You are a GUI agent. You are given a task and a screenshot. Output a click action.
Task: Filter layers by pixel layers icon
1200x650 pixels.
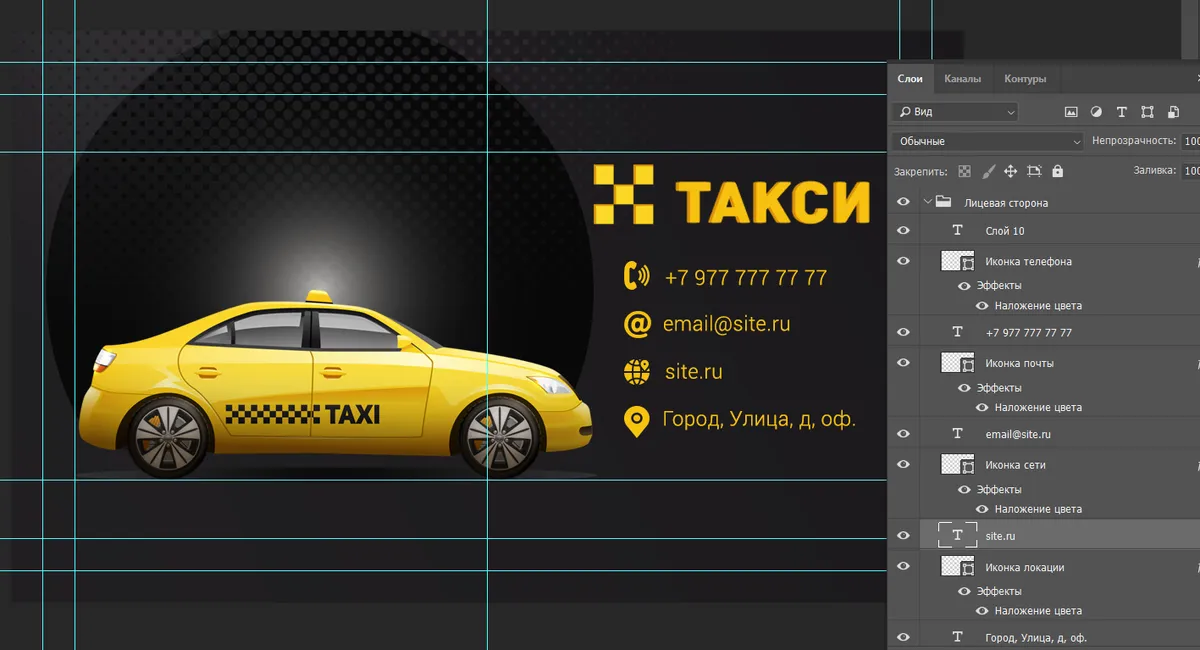1071,112
